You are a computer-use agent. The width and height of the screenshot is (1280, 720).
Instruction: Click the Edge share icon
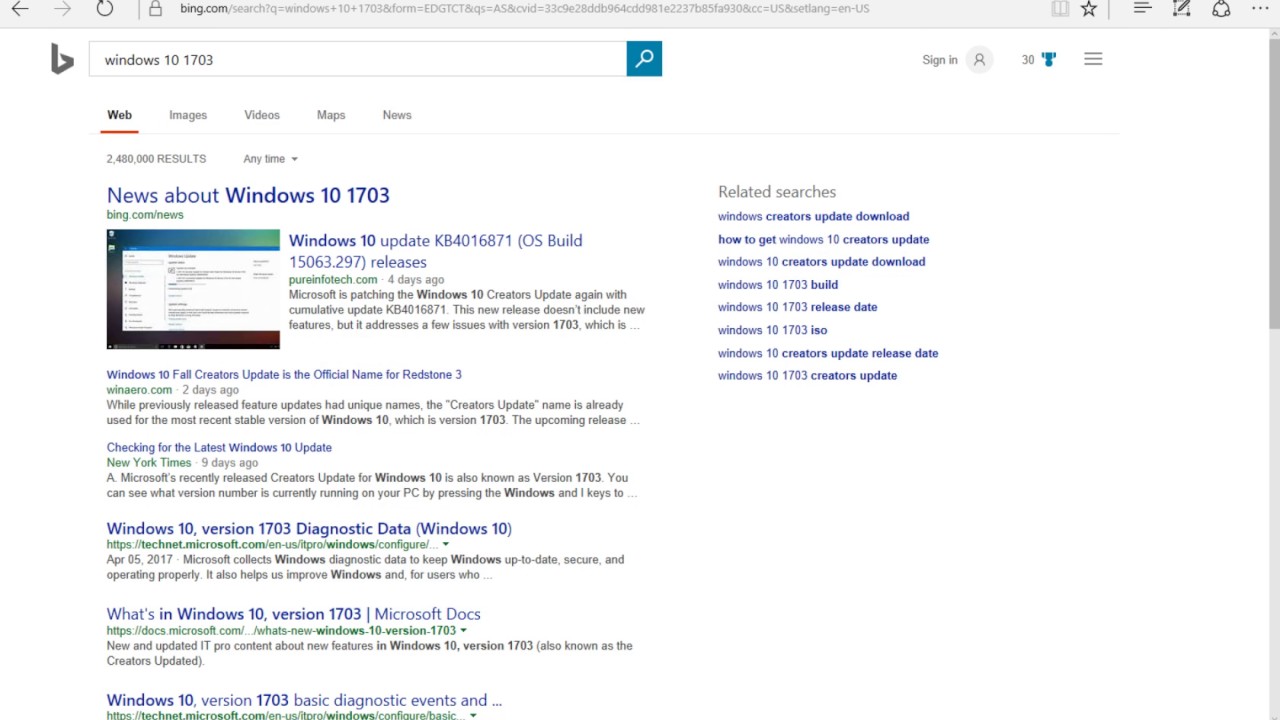pos(1221,9)
